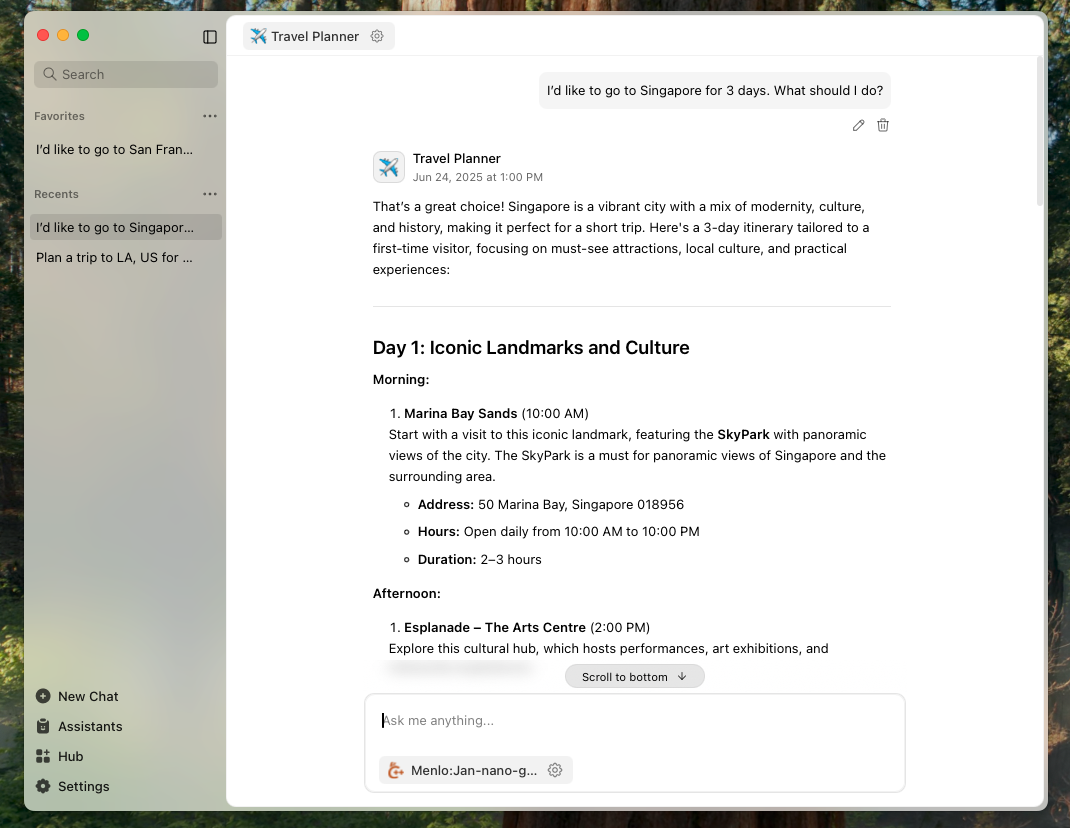Image resolution: width=1070 pixels, height=828 pixels.
Task: Expand Recents options menu
Action: pyautogui.click(x=209, y=194)
